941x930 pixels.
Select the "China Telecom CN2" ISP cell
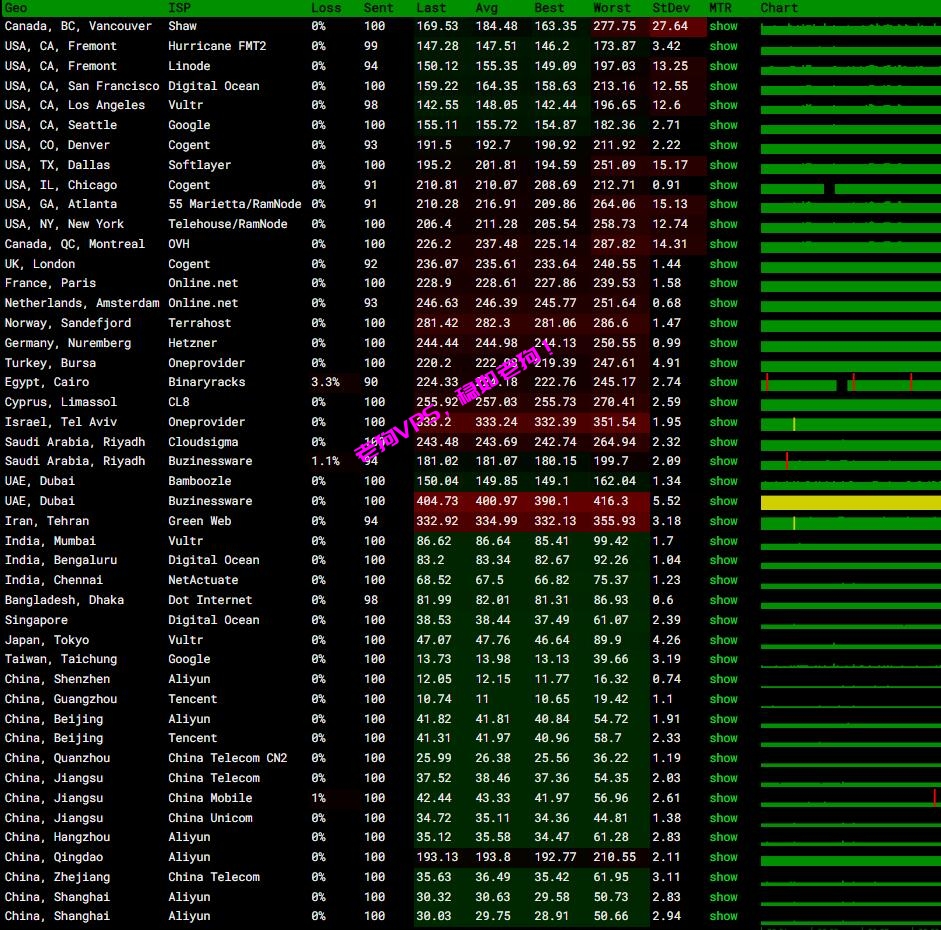point(227,758)
